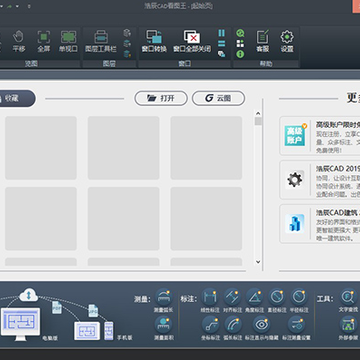Viewport: 360px width, 360px height.
Task: Tile windows vertically with the two-bar icon
Action: point(222,33)
